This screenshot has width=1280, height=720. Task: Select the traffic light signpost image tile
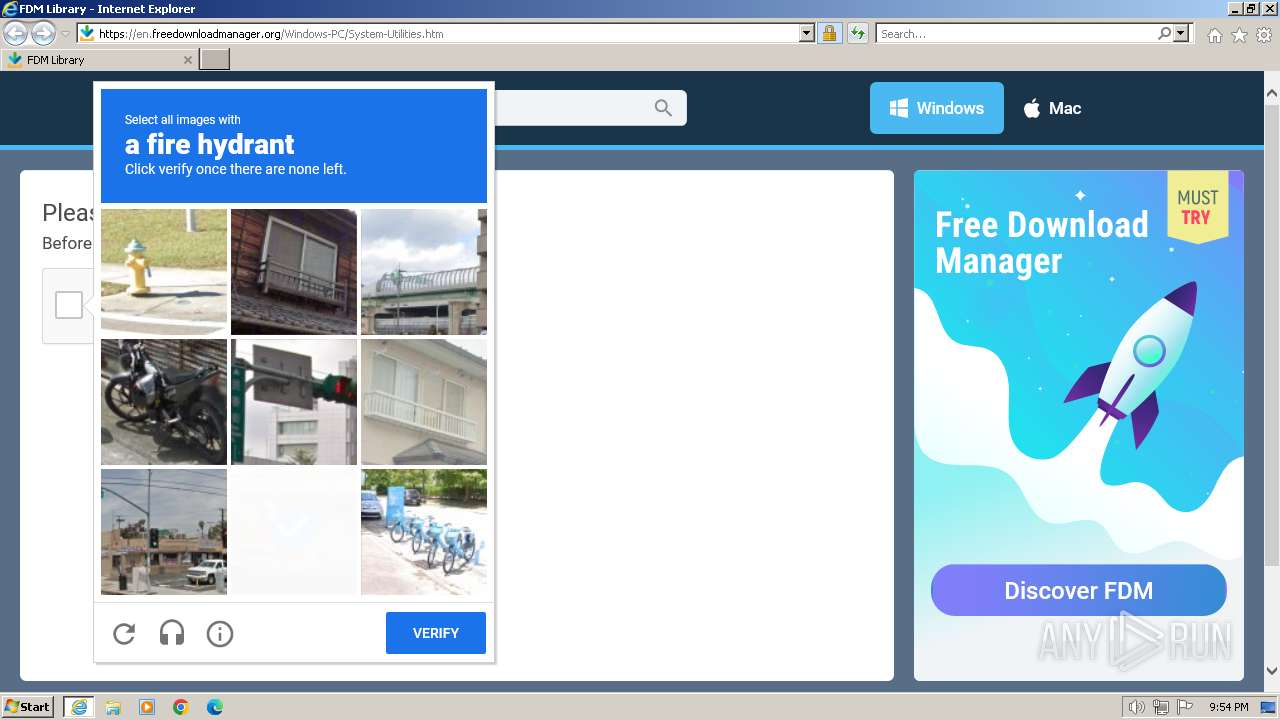point(294,401)
